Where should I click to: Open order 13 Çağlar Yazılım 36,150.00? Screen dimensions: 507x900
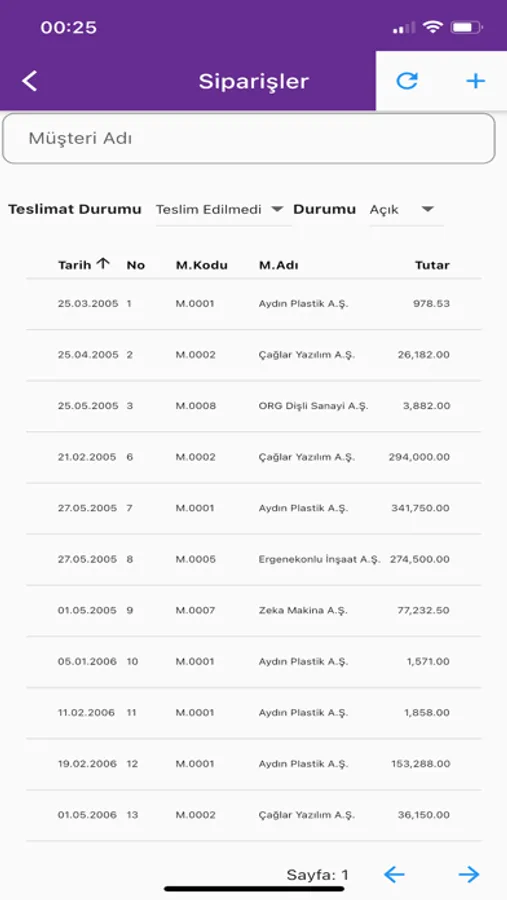[253, 815]
